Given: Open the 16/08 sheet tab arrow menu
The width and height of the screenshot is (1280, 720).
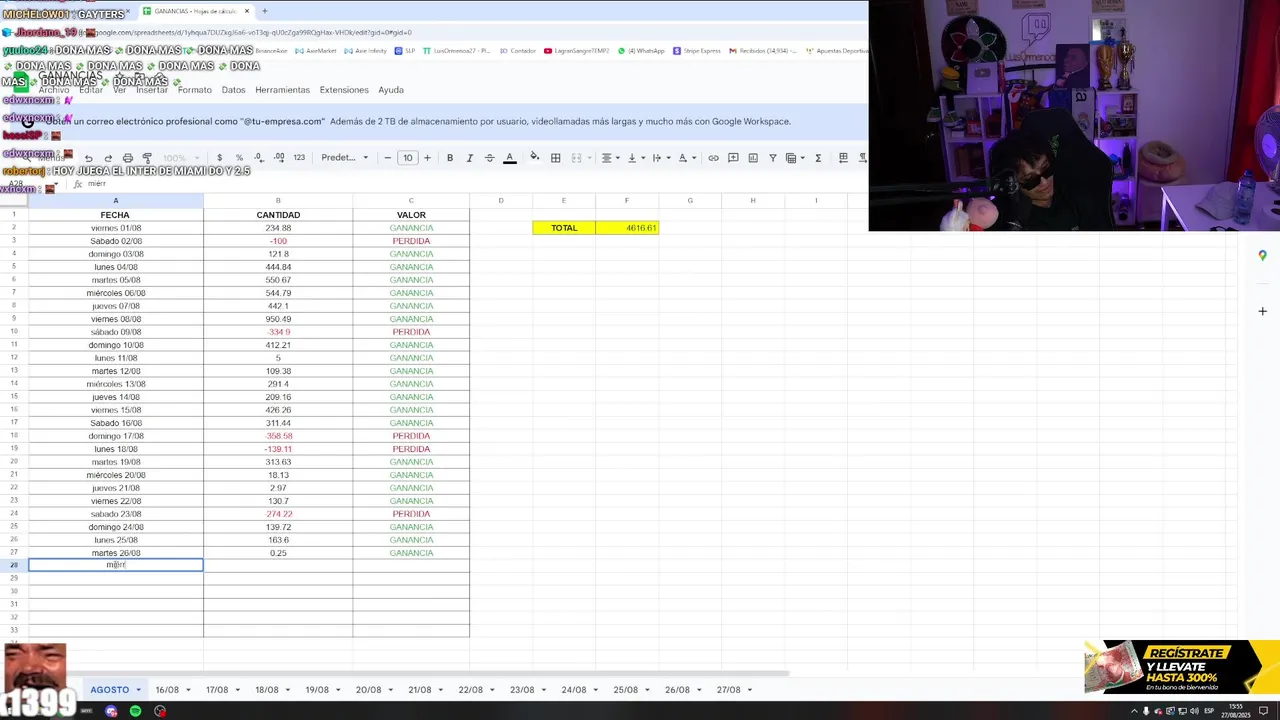Looking at the screenshot, I should [x=188, y=690].
